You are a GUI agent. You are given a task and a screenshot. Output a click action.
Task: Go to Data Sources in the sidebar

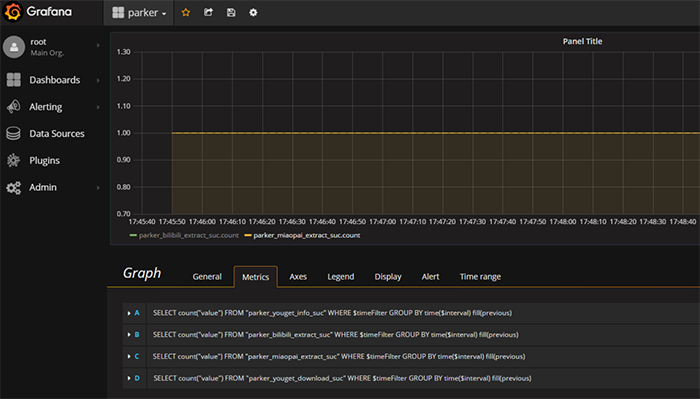[57, 133]
